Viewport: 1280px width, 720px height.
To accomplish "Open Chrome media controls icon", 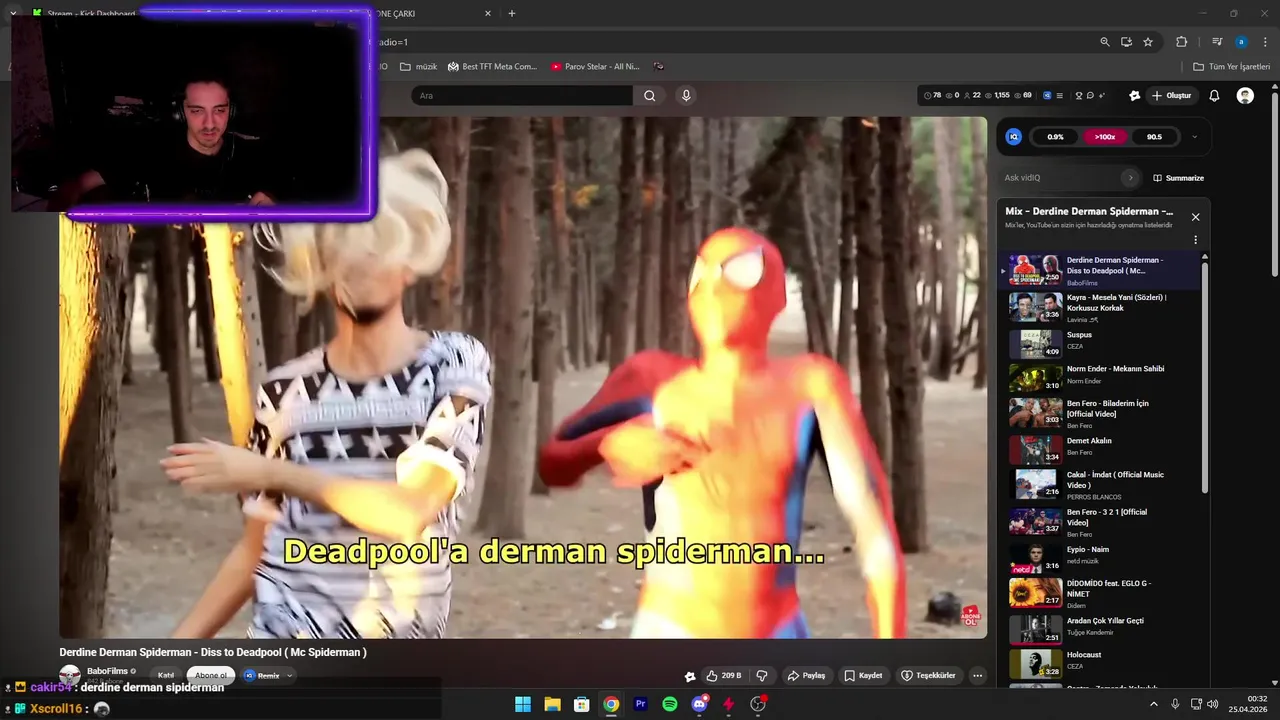I will pyautogui.click(x=1217, y=42).
